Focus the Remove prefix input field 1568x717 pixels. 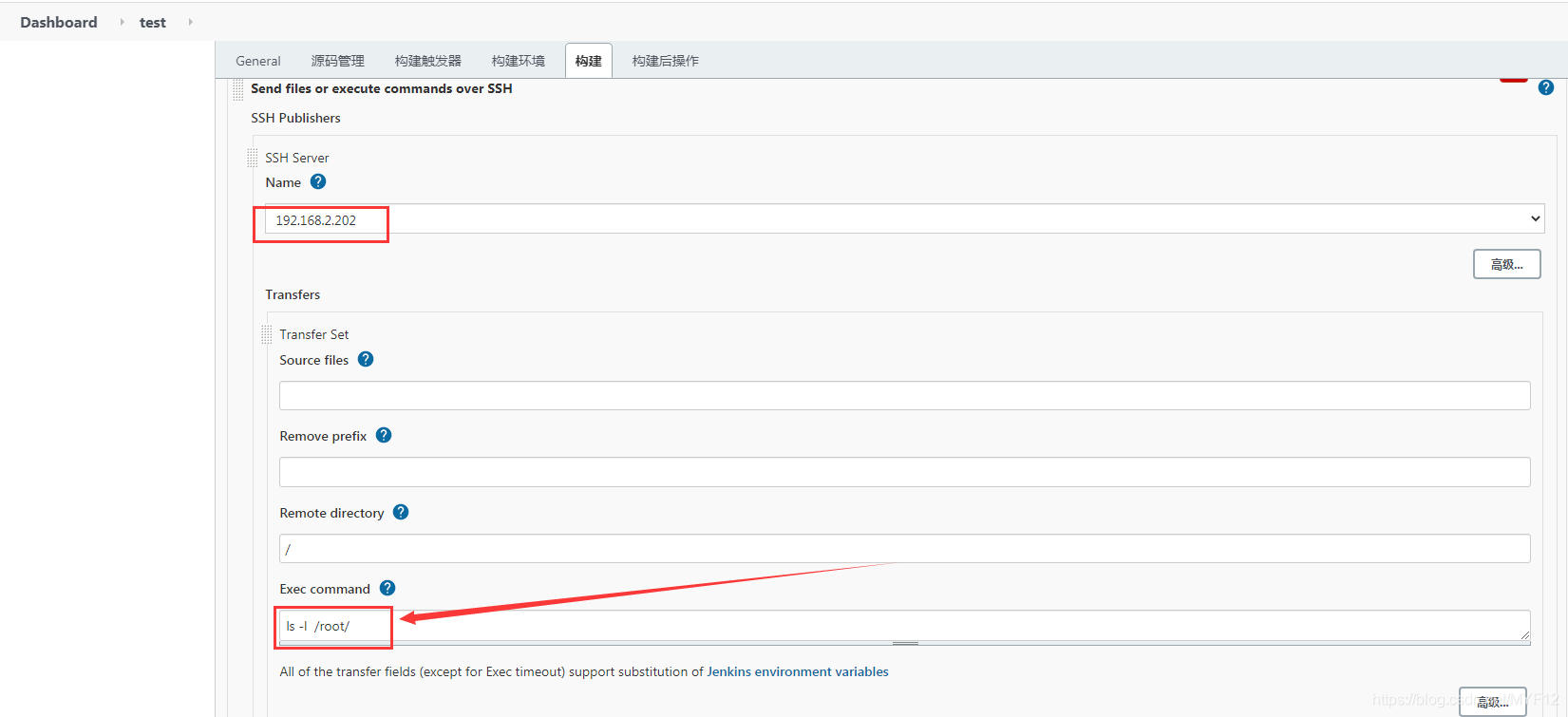[x=904, y=472]
